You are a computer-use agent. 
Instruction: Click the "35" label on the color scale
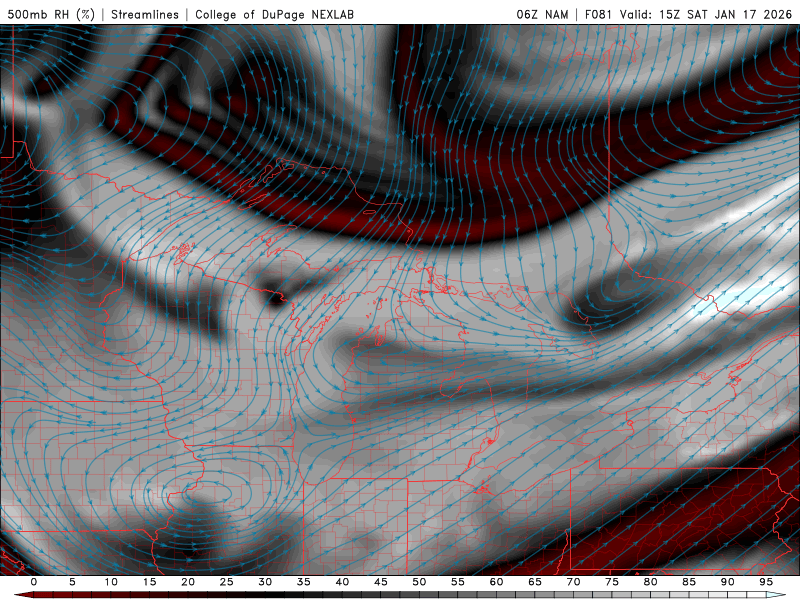tap(304, 582)
